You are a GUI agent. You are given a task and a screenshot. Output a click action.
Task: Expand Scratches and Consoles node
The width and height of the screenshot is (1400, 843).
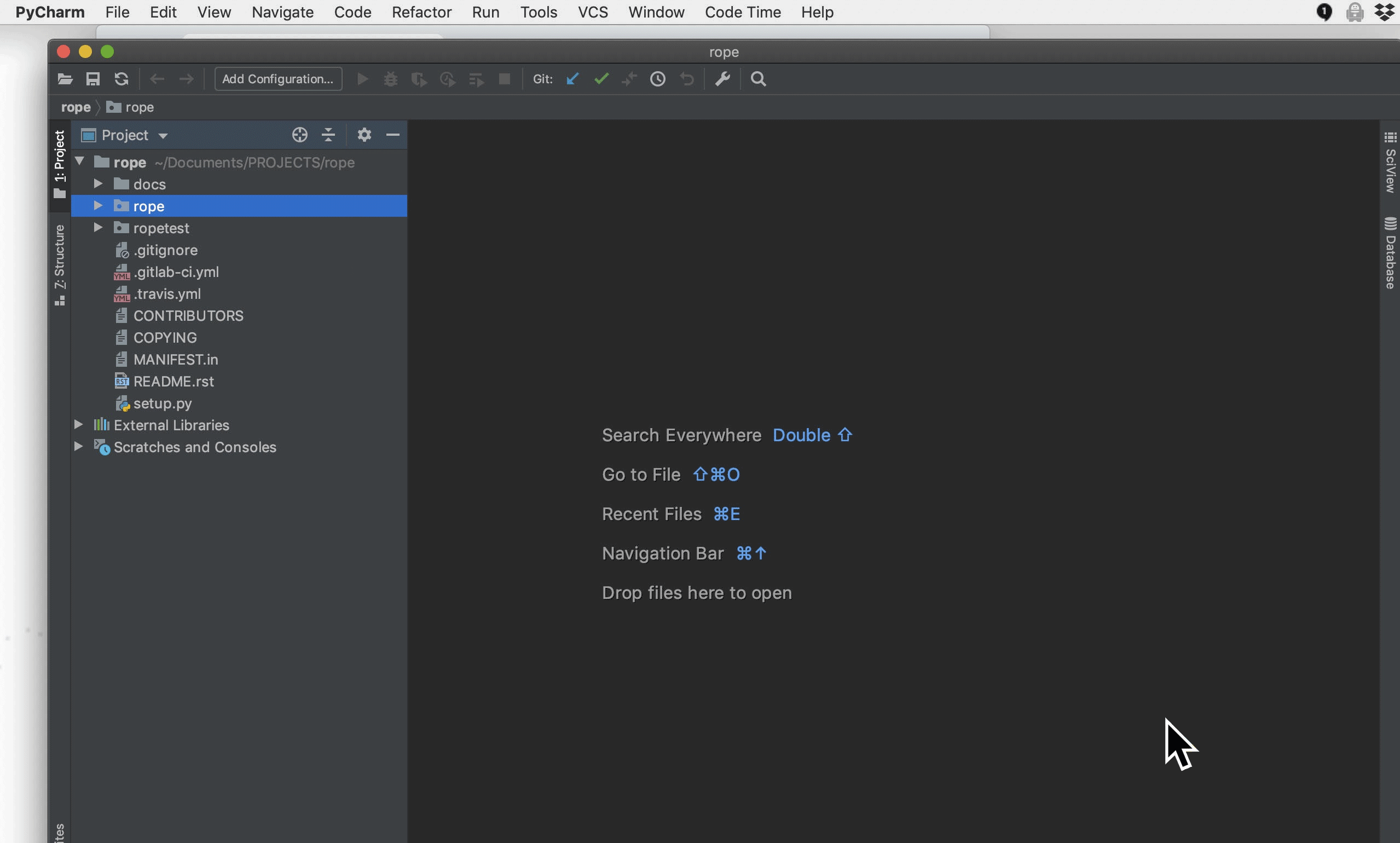tap(79, 447)
